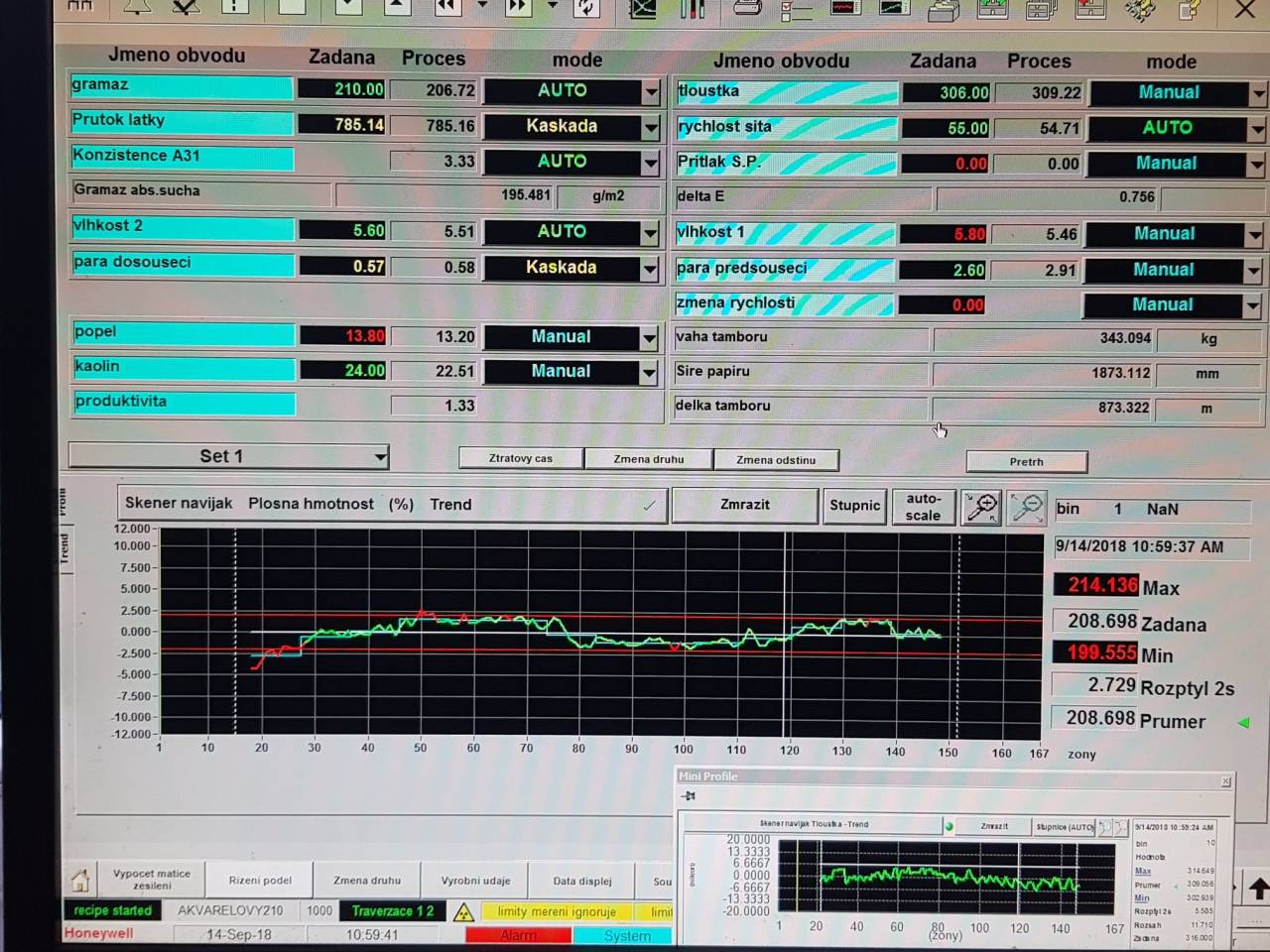
Task: Click the gramaz Zadana value field 210.00
Action: tap(342, 89)
